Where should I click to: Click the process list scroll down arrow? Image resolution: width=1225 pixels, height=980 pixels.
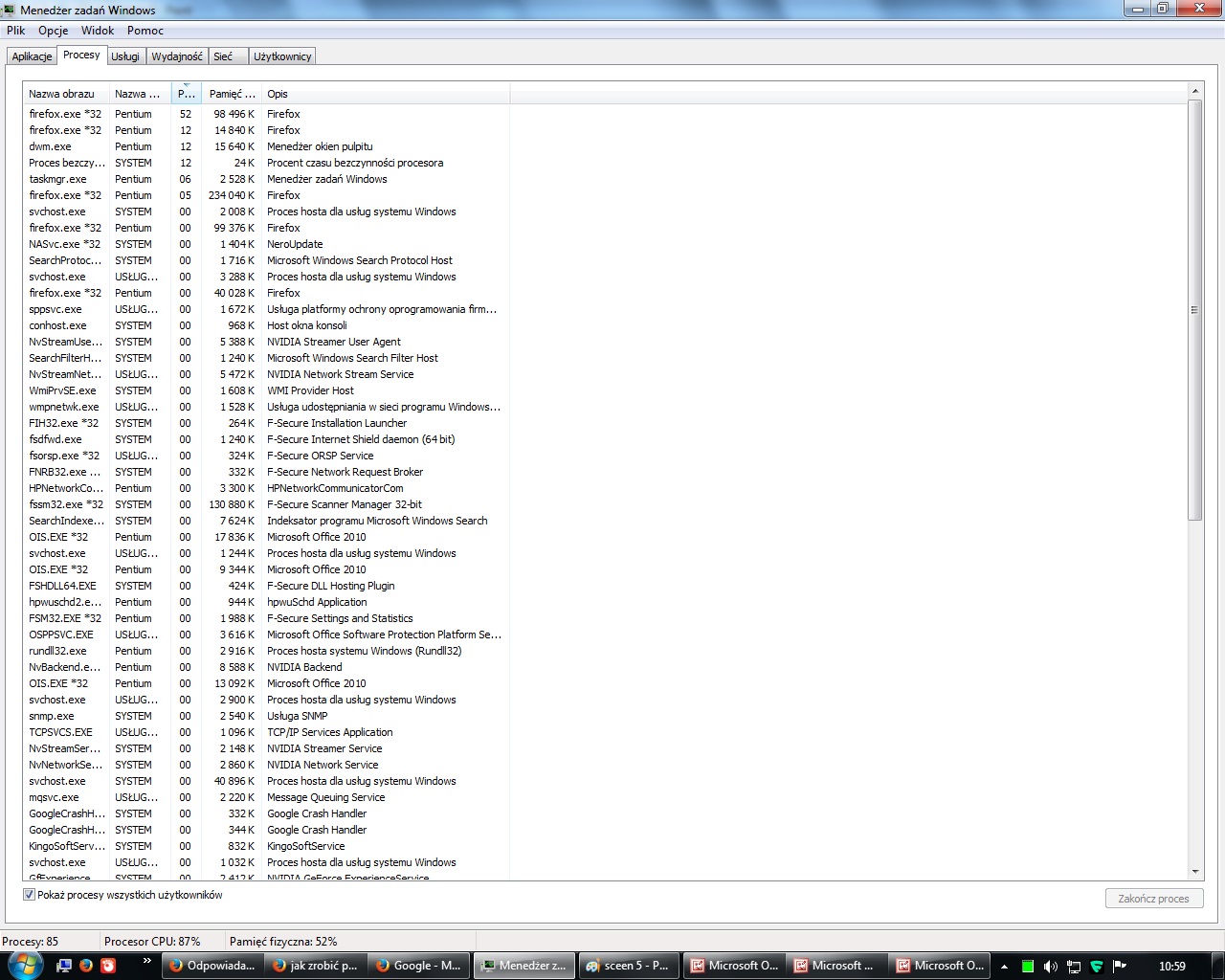tap(1194, 872)
